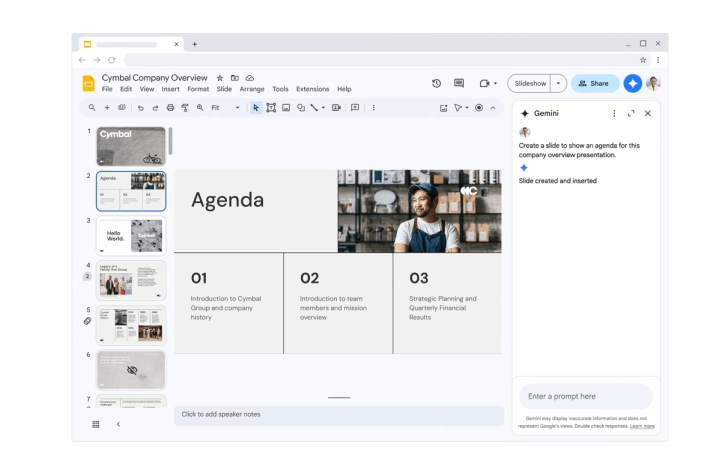Open the toolbar More options dots
Image resolution: width=728 pixels, height=467 pixels.
click(x=374, y=108)
